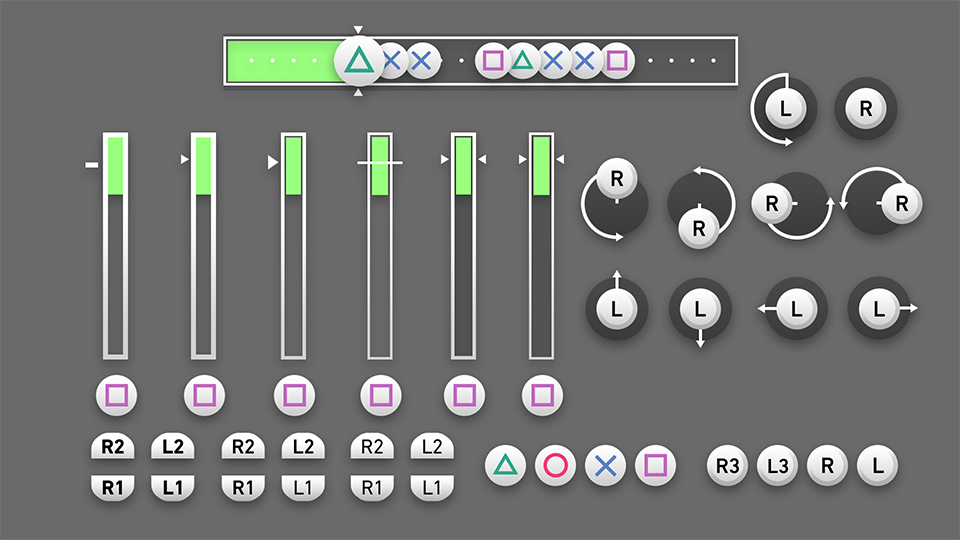Screen dimensions: 960x540
Task: Click the L stick with the clockwise rotation arrow
Action: [x=784, y=109]
